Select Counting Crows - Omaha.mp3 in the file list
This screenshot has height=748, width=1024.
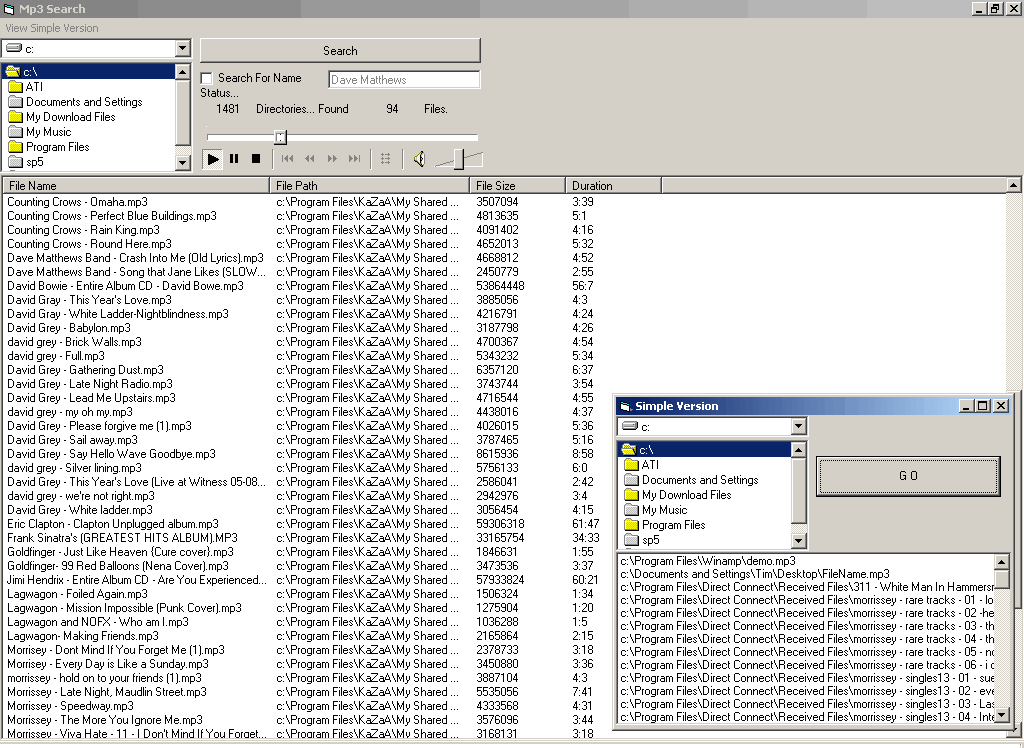pyautogui.click(x=78, y=202)
